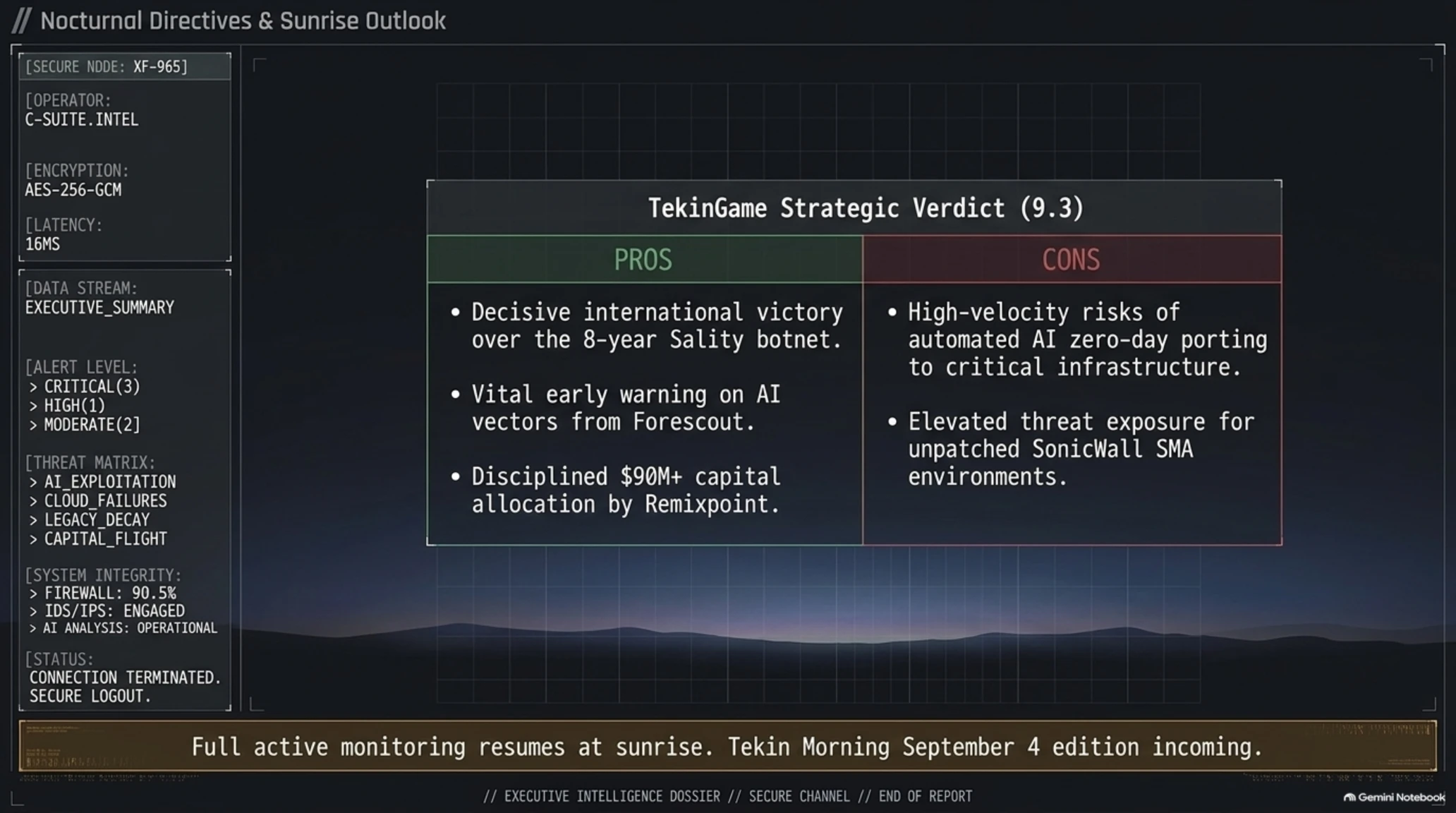This screenshot has width=1456, height=813.
Task: Click the "[ENCRYPTION:" label
Action: click(77, 171)
